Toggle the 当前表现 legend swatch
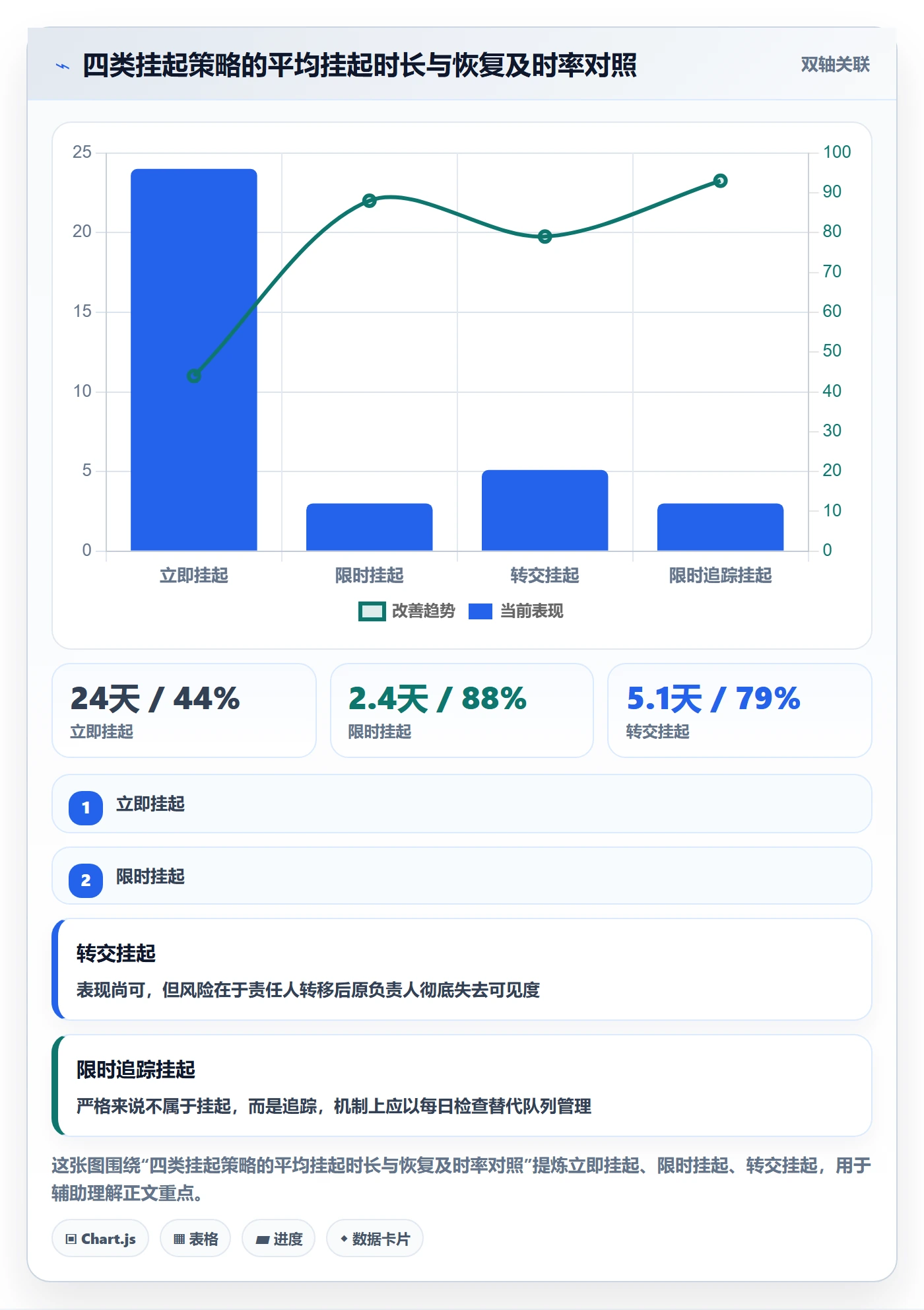 click(x=480, y=611)
